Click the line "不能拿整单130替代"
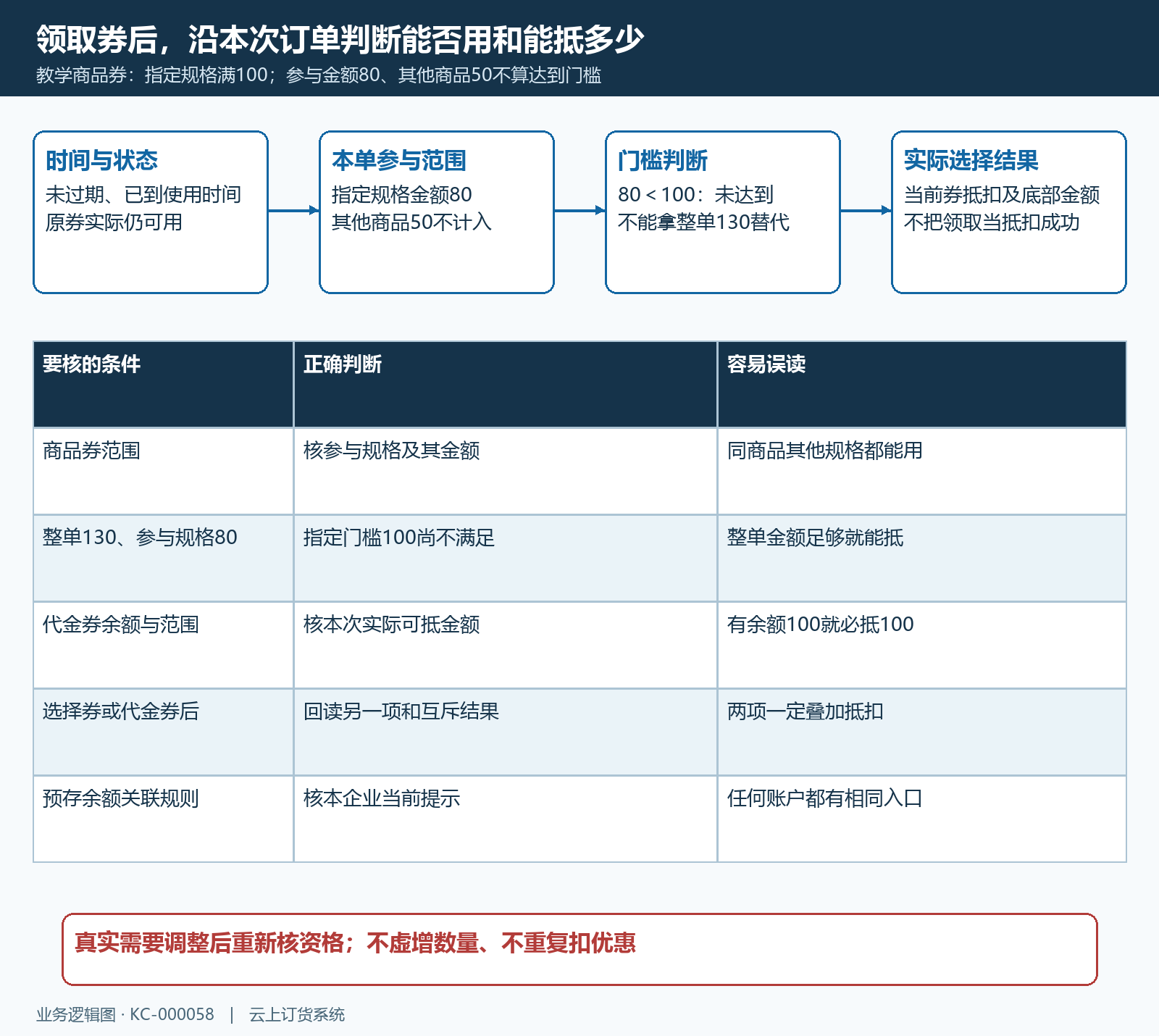 [703, 222]
